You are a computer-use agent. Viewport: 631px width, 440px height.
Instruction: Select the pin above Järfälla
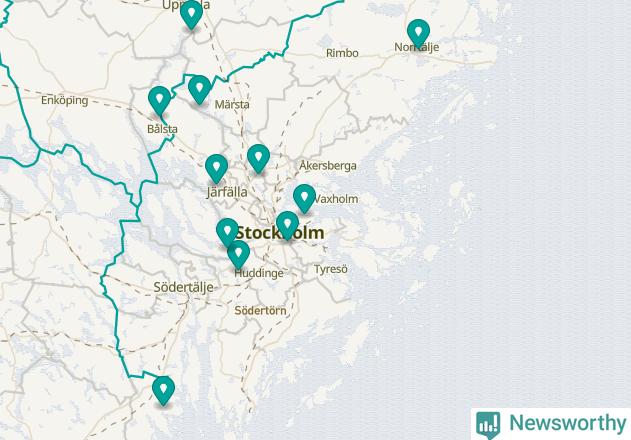click(x=216, y=169)
